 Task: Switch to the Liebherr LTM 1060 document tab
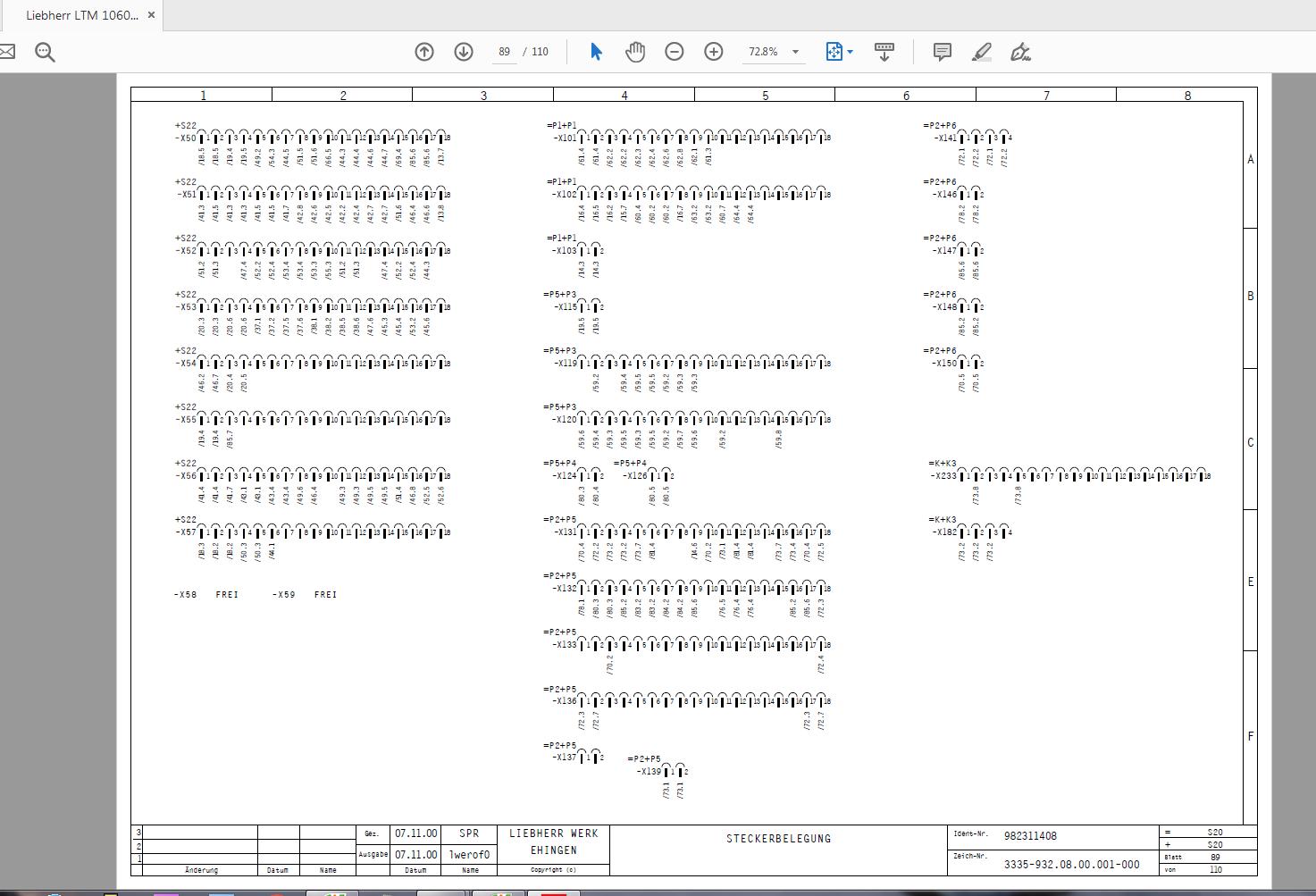coord(82,15)
